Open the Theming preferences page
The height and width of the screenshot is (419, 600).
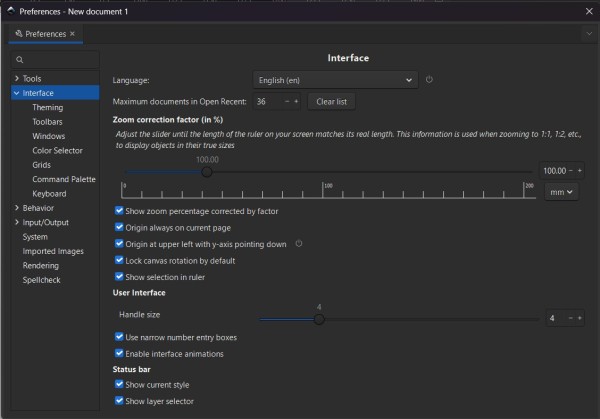pos(48,108)
